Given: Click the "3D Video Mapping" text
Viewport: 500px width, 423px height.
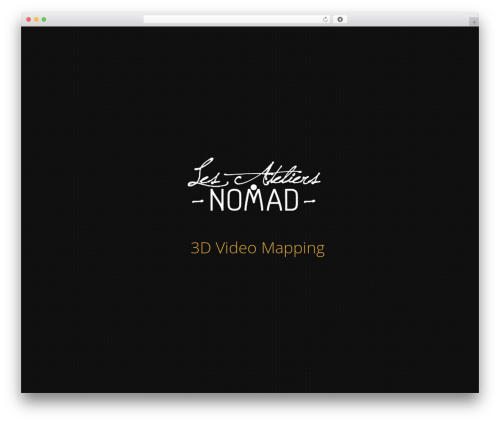Looking at the screenshot, I should 257,249.
